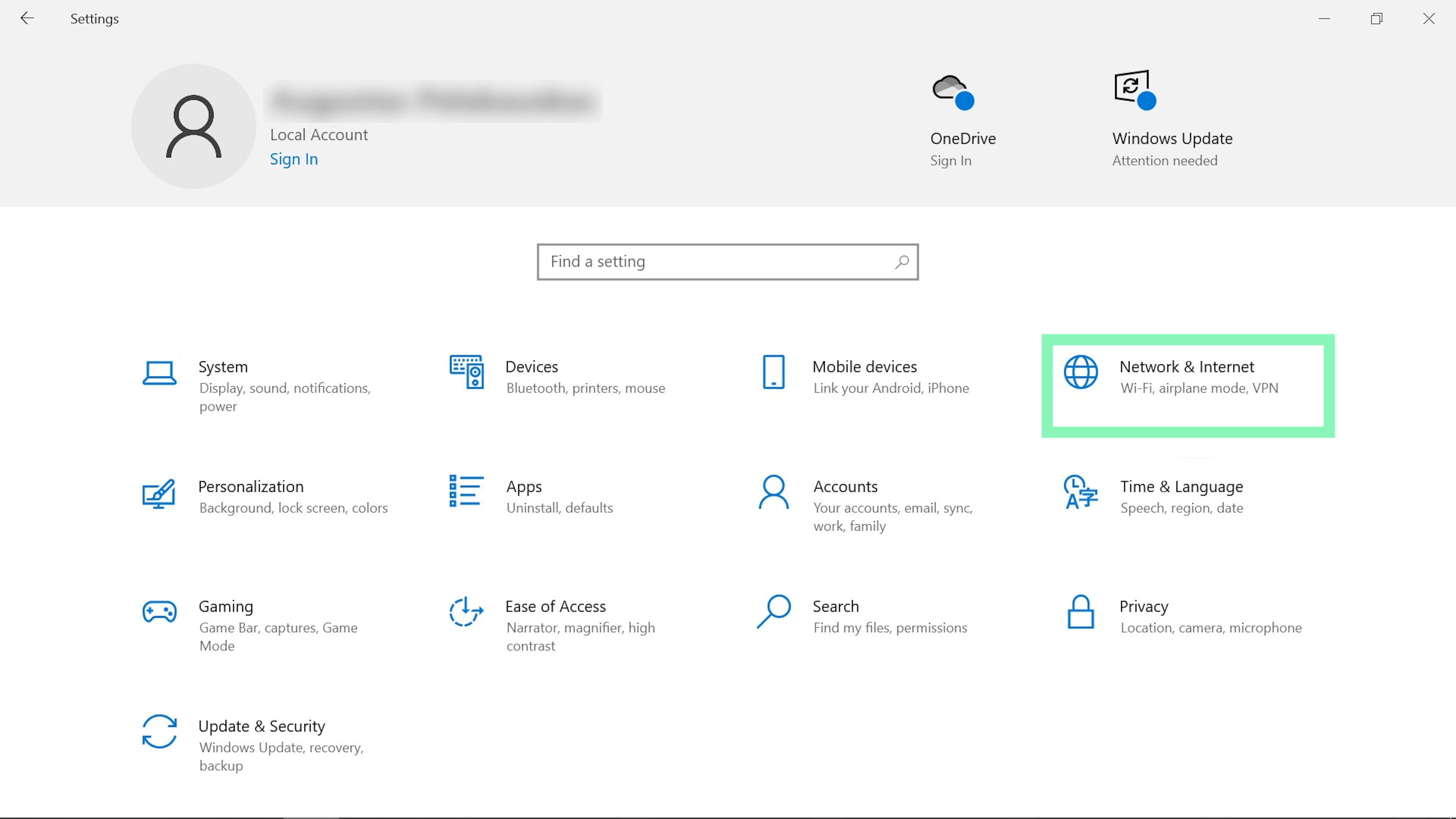Click 'Windows Update, recovery, backup' description

pyautogui.click(x=281, y=756)
